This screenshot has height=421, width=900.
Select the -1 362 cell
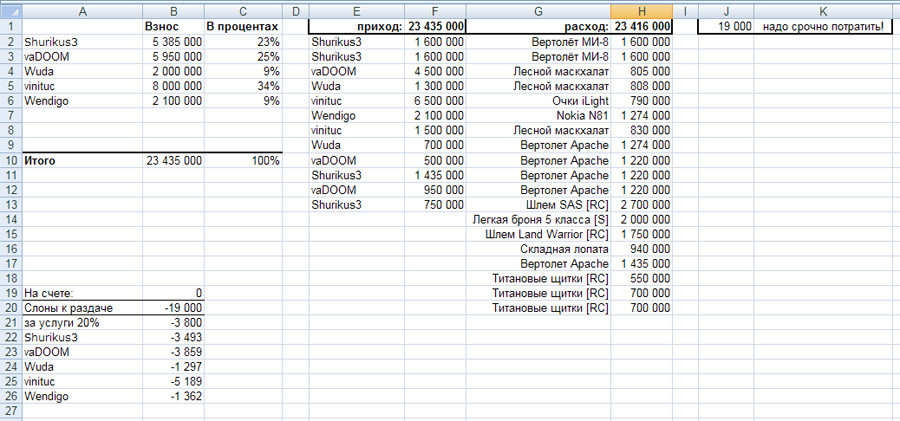173,396
